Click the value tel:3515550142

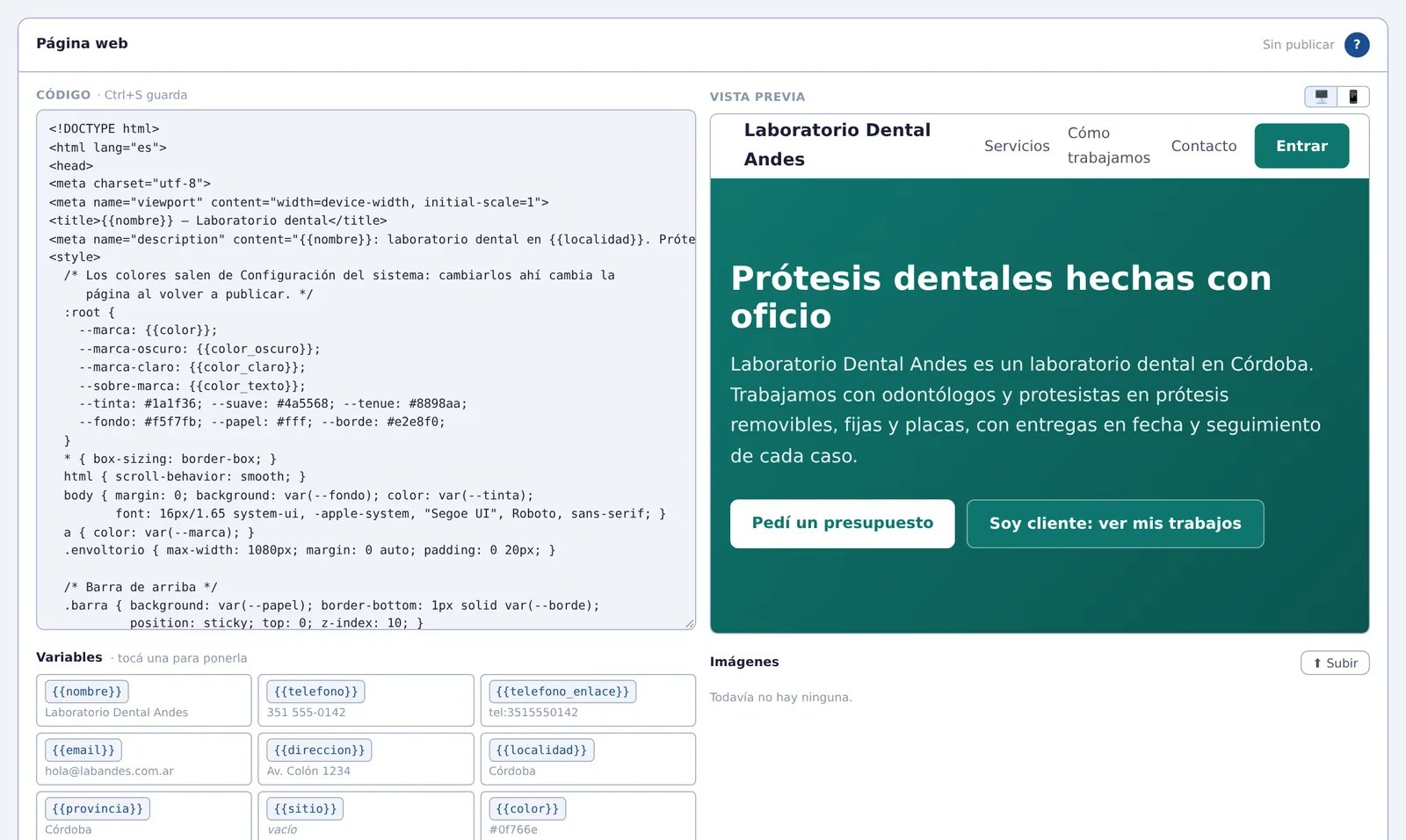533,713
